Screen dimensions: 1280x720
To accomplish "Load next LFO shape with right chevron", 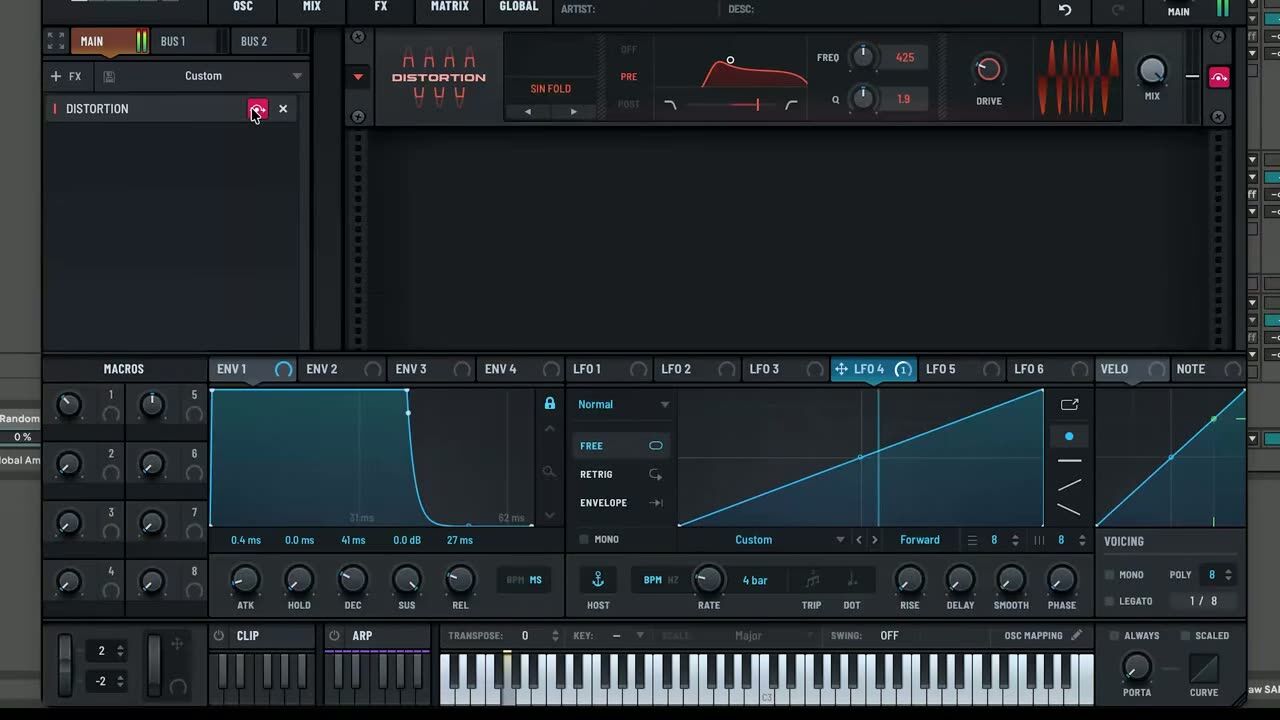I will pyautogui.click(x=875, y=540).
